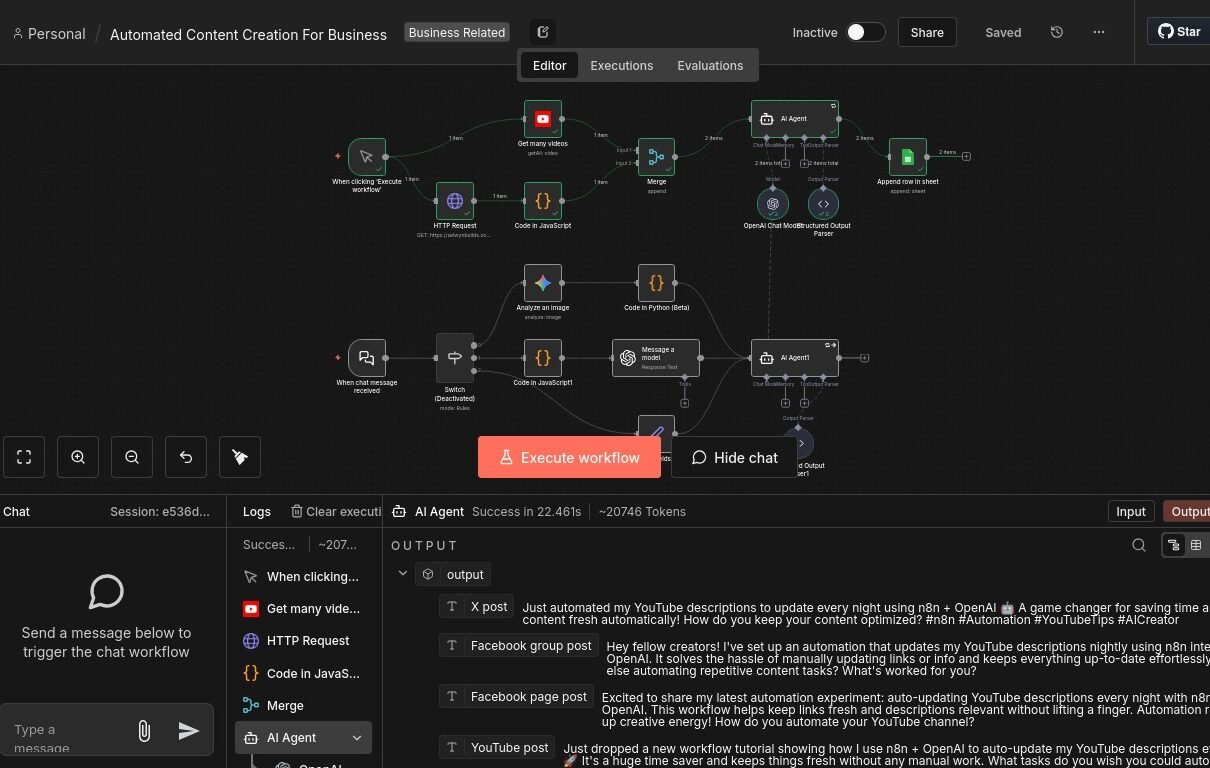Screen dimensions: 1210x768
Task: Select the 'Code in JavaScript1' node
Action: (543, 358)
